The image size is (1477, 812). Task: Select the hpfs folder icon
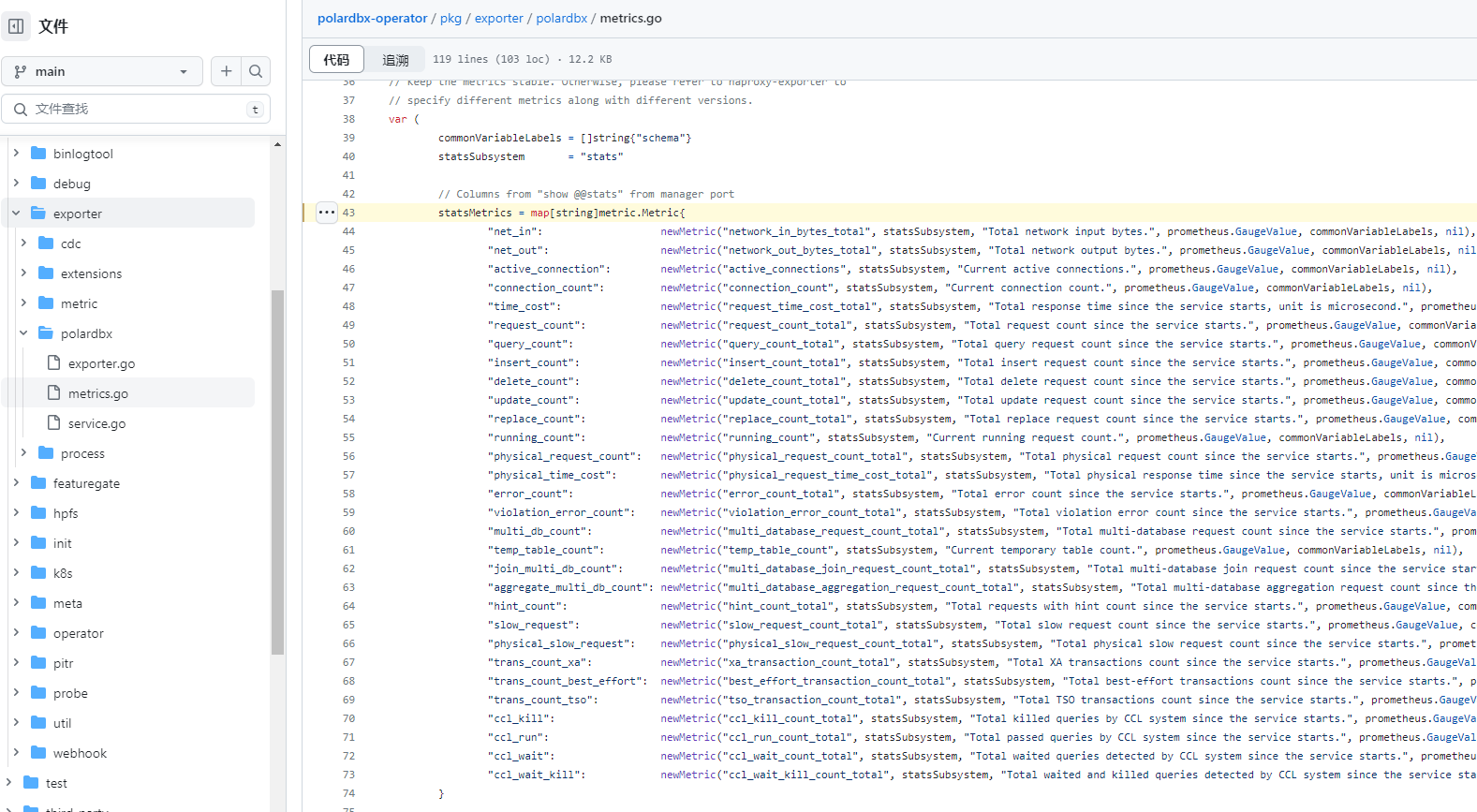38,512
